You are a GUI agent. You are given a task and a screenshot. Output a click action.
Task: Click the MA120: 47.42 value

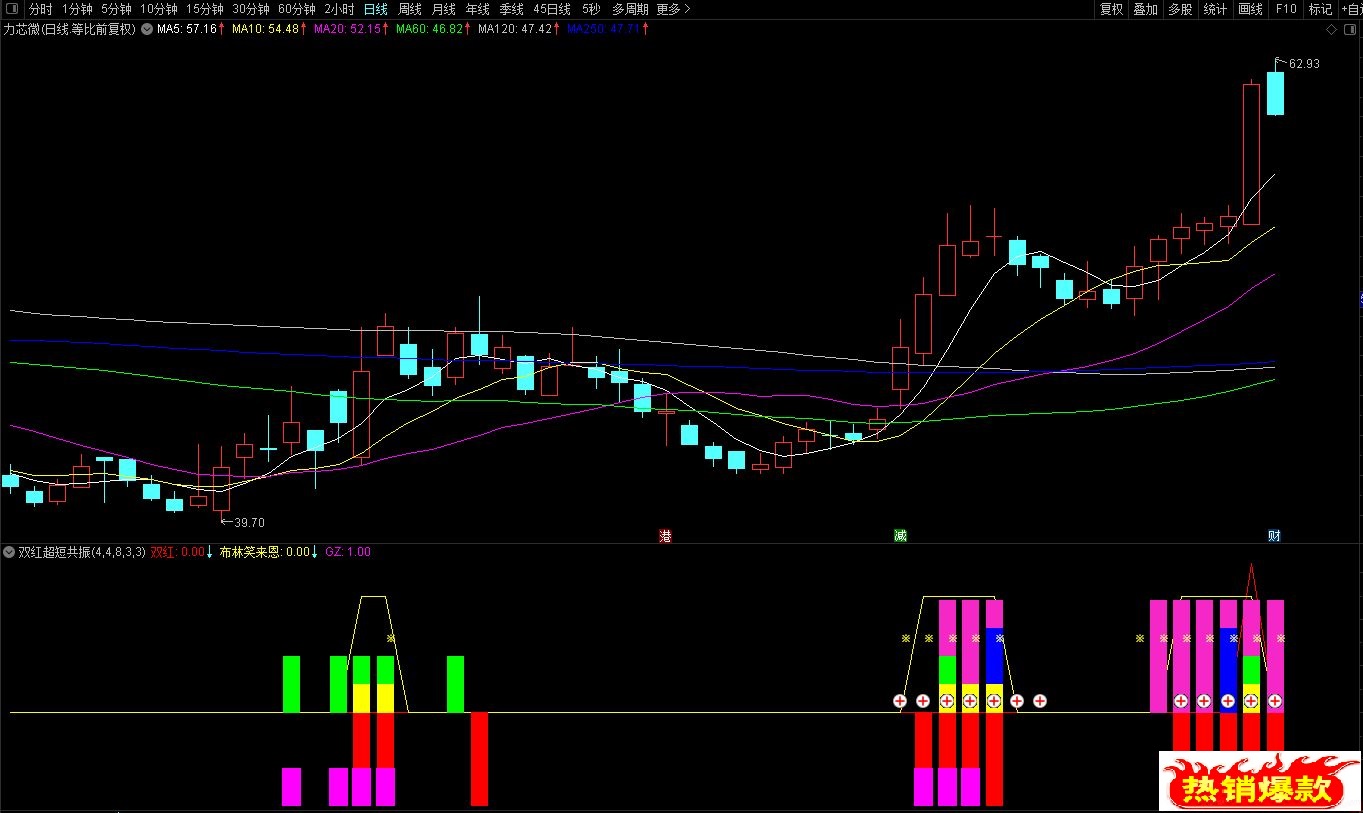pos(515,29)
